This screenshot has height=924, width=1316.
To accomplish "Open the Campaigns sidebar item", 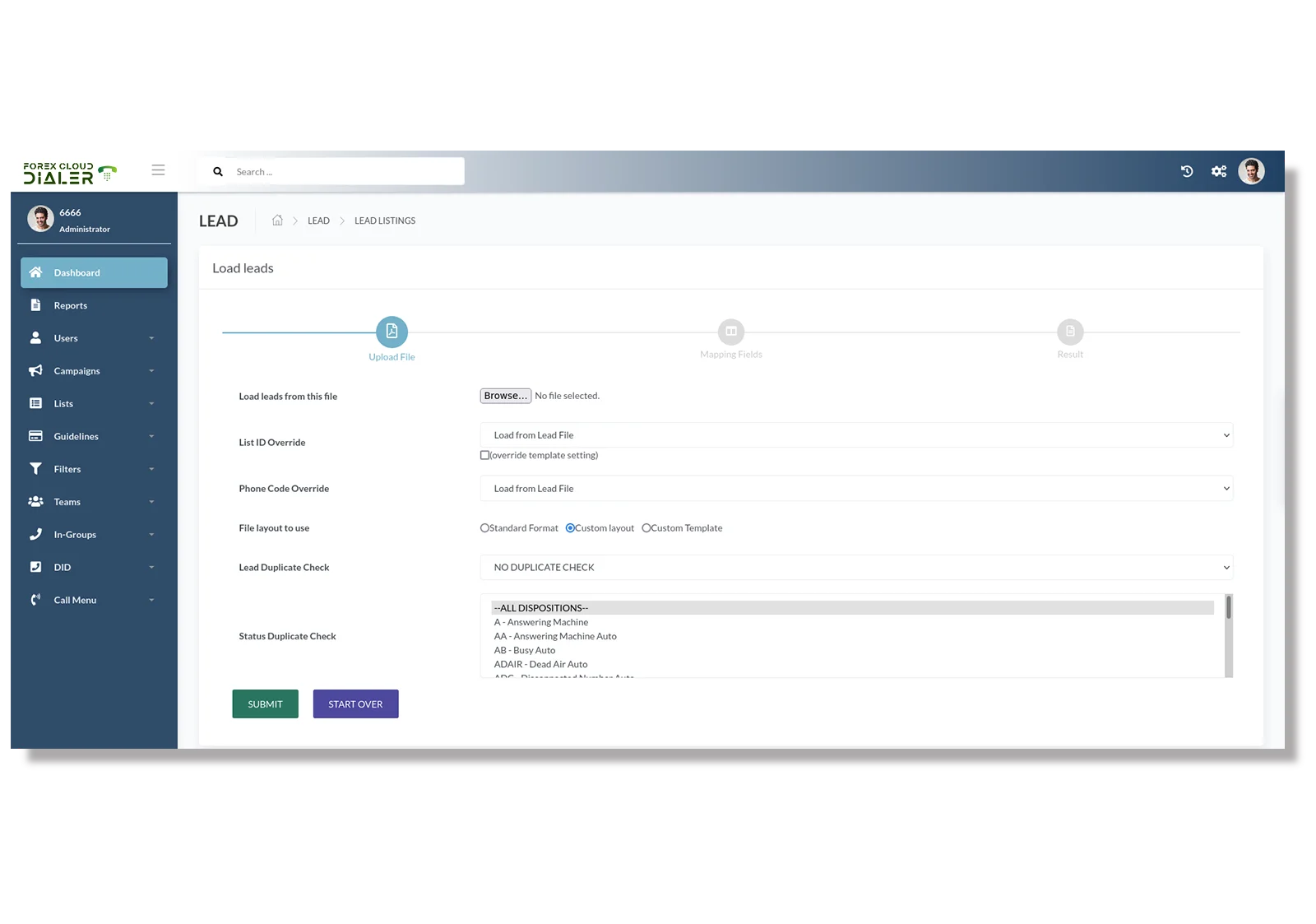I will (77, 370).
